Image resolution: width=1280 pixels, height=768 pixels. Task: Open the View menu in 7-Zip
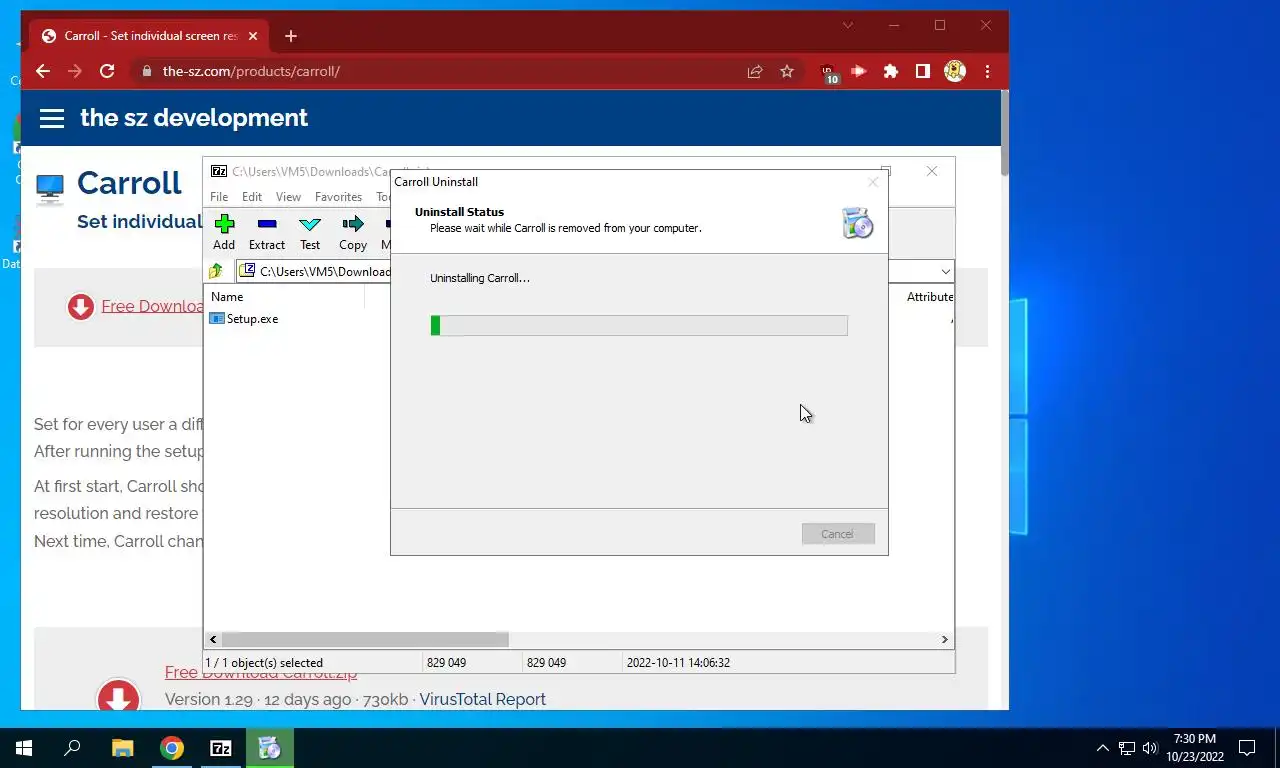288,197
